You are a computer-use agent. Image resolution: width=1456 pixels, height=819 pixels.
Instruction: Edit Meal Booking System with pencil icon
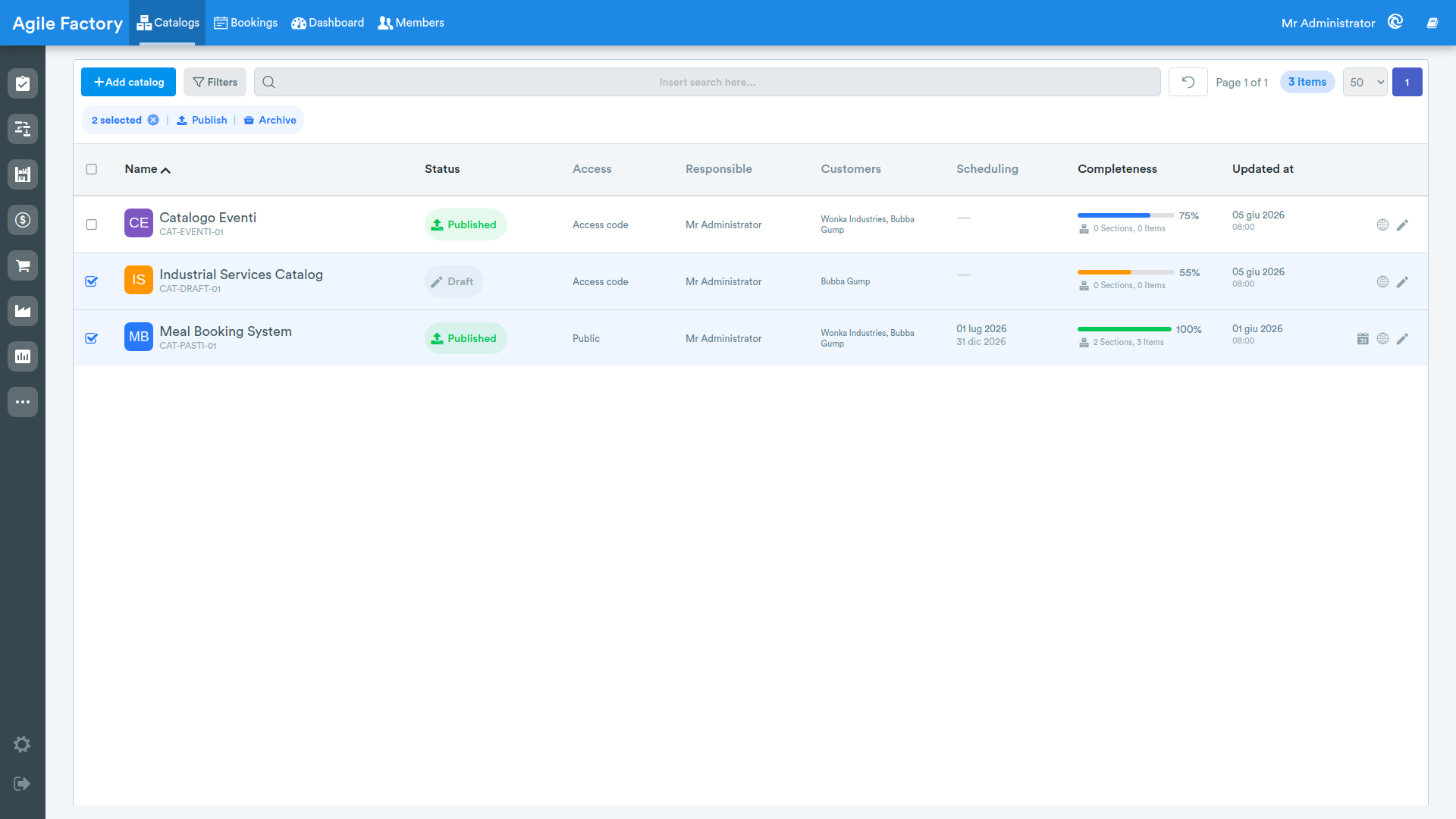(1402, 338)
